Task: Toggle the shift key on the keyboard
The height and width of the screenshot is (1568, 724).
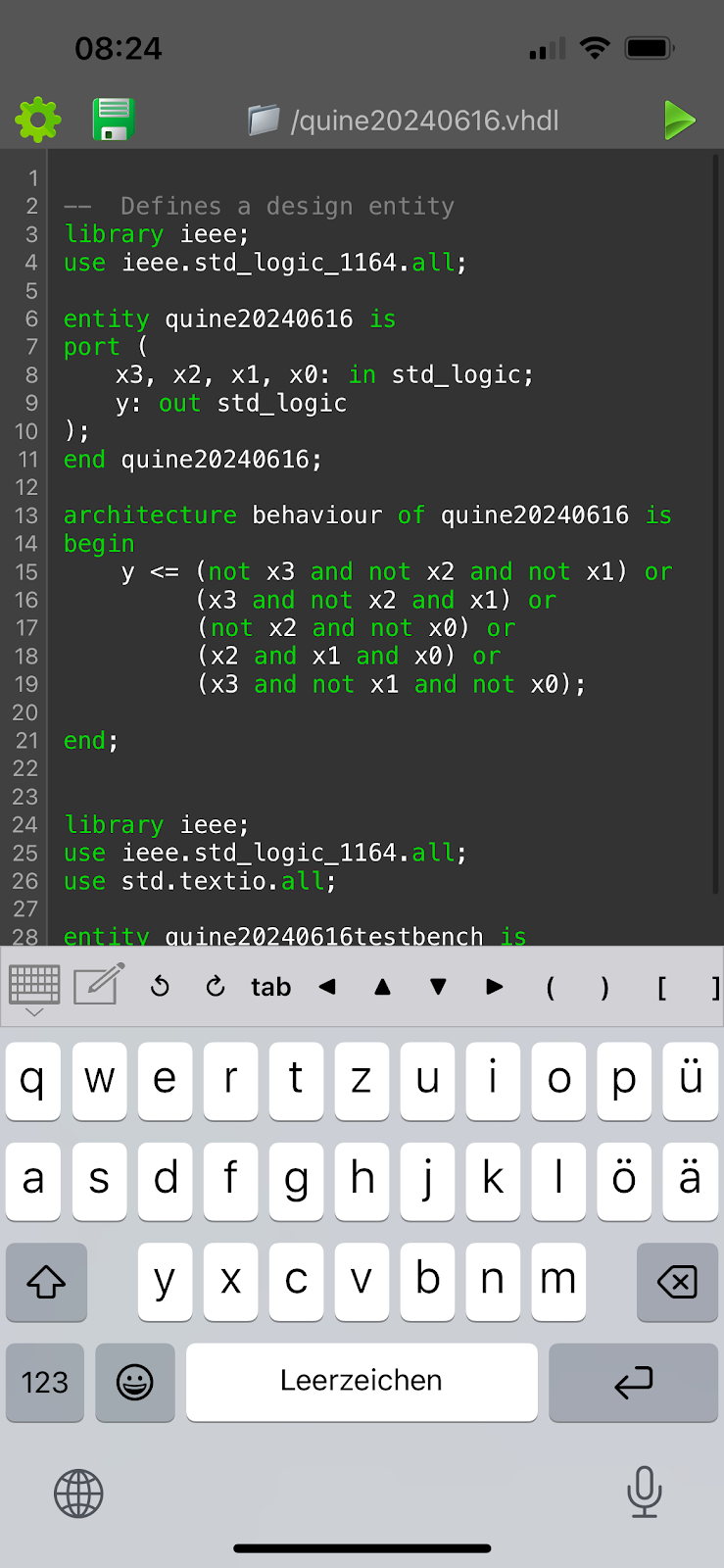Action: (46, 1282)
